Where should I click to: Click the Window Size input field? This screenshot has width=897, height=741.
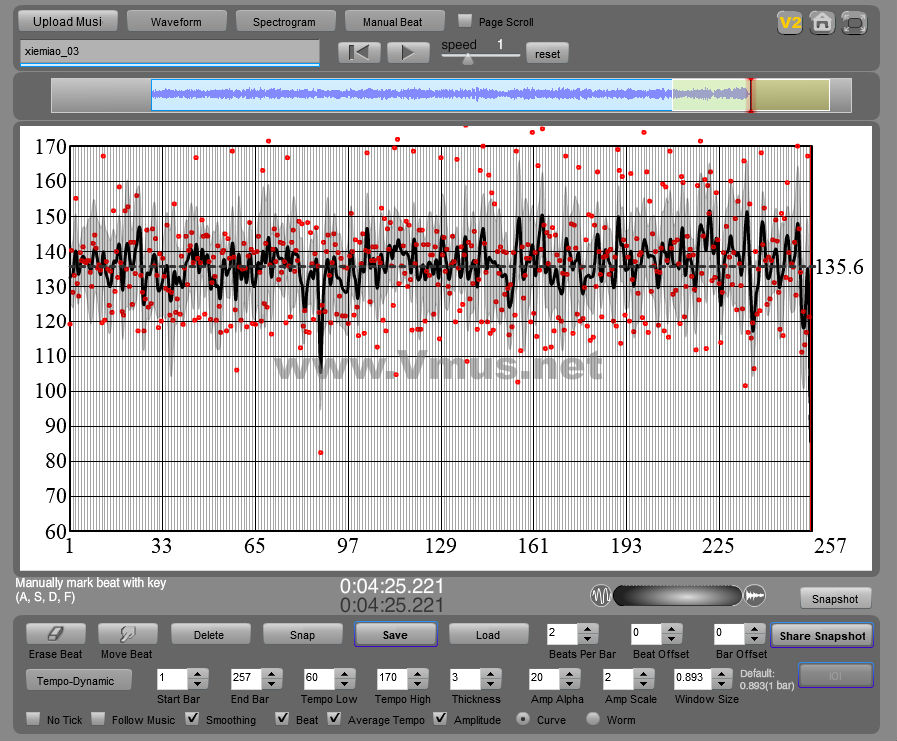693,679
